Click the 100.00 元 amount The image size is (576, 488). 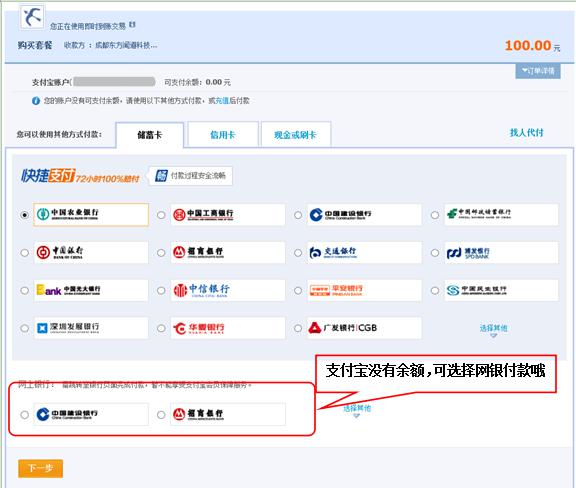point(532,46)
